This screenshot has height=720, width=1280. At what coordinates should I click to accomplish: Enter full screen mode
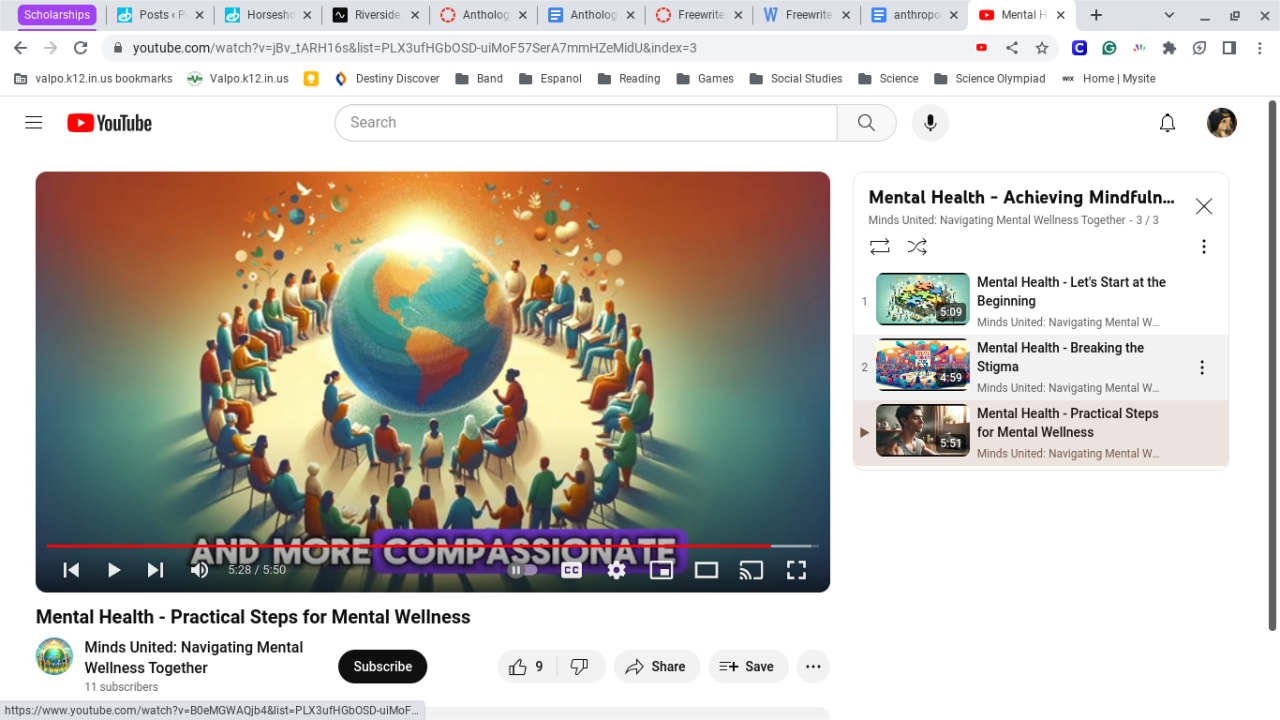coord(796,570)
